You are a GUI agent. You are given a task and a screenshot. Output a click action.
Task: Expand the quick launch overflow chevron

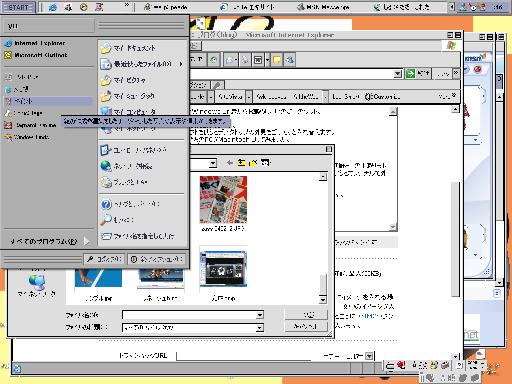point(127,5)
